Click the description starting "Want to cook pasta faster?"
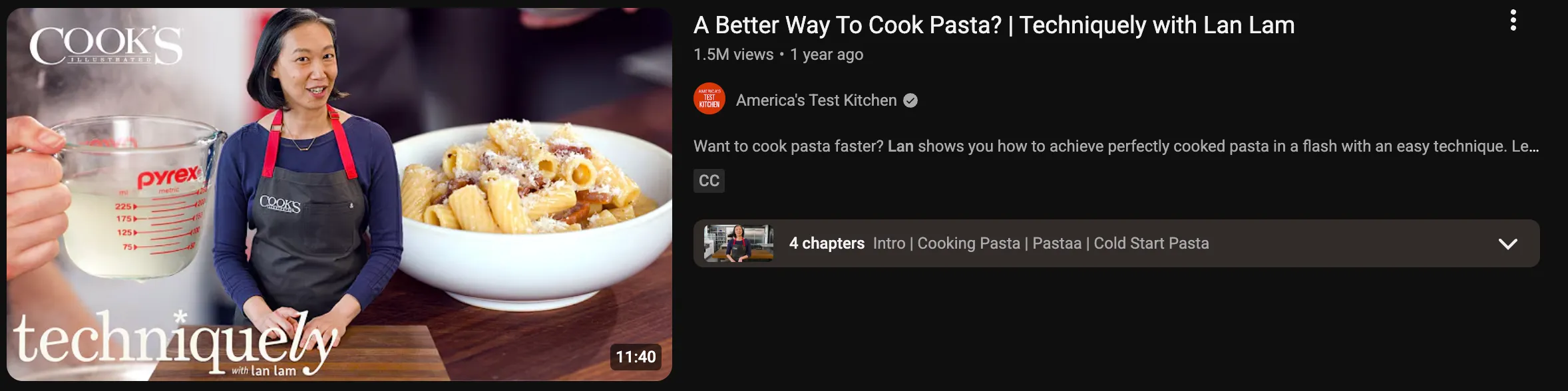The width and height of the screenshot is (1568, 391). click(x=1116, y=146)
